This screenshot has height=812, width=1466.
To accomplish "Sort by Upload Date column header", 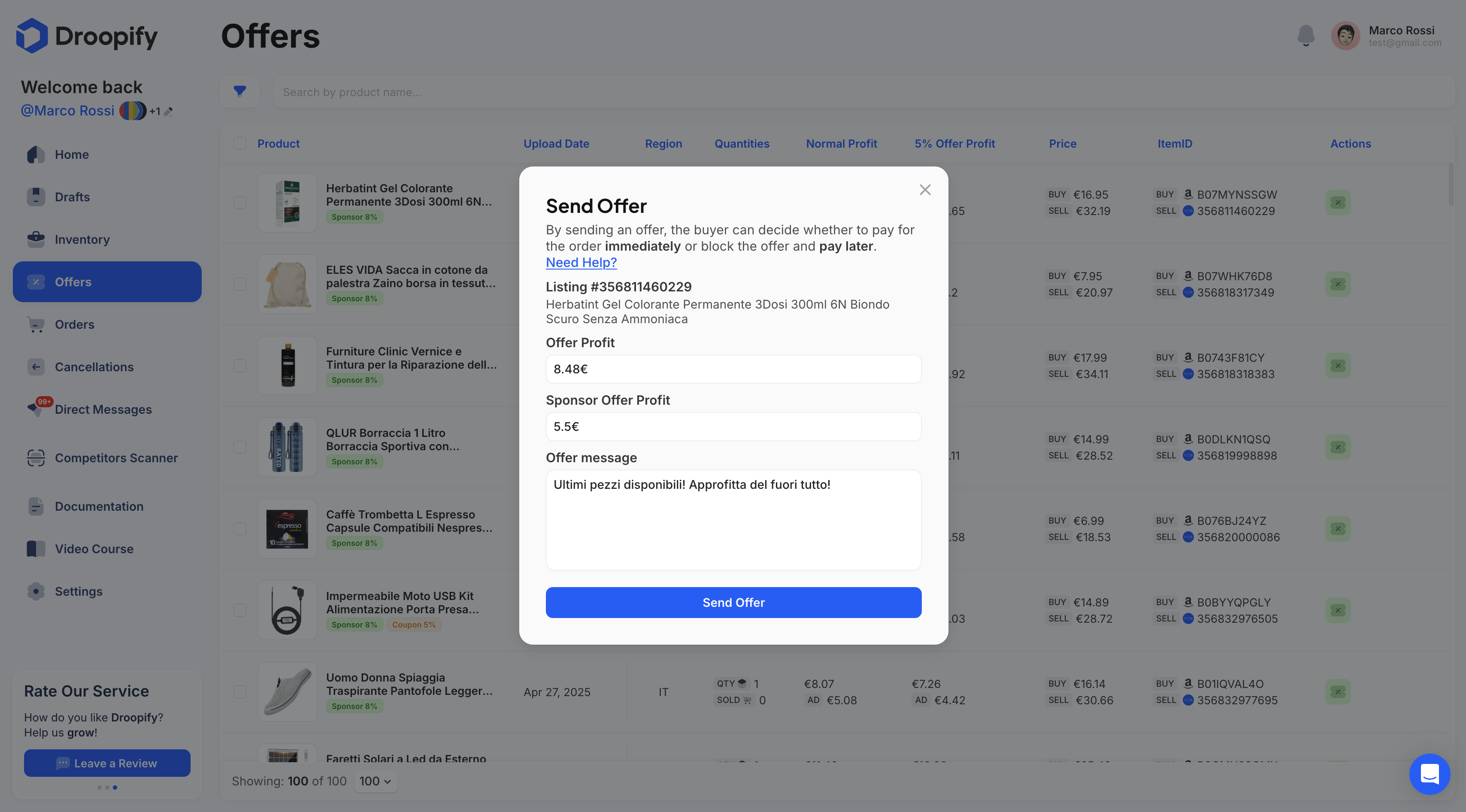I will click(556, 143).
